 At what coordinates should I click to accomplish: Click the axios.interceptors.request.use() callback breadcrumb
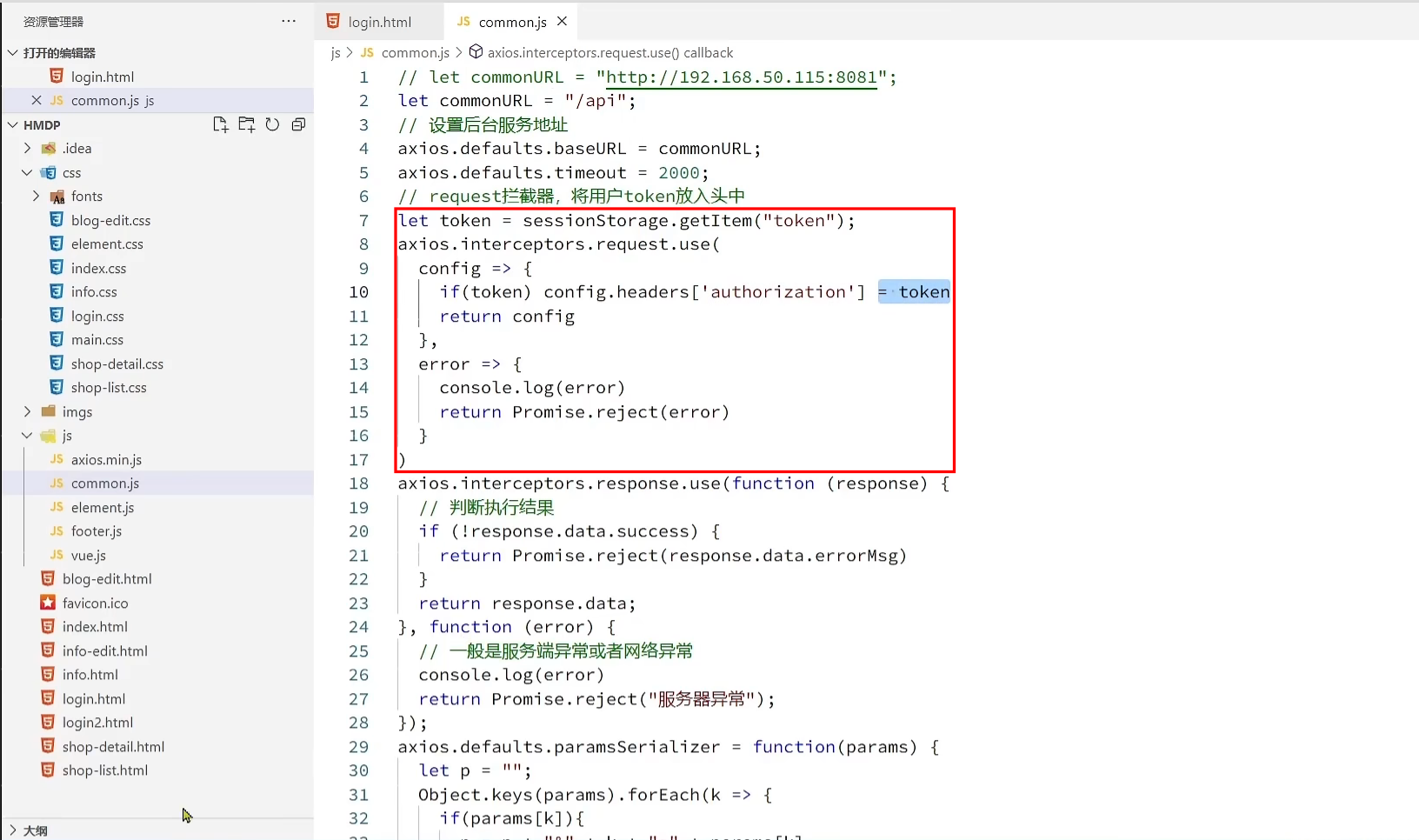pyautogui.click(x=610, y=53)
